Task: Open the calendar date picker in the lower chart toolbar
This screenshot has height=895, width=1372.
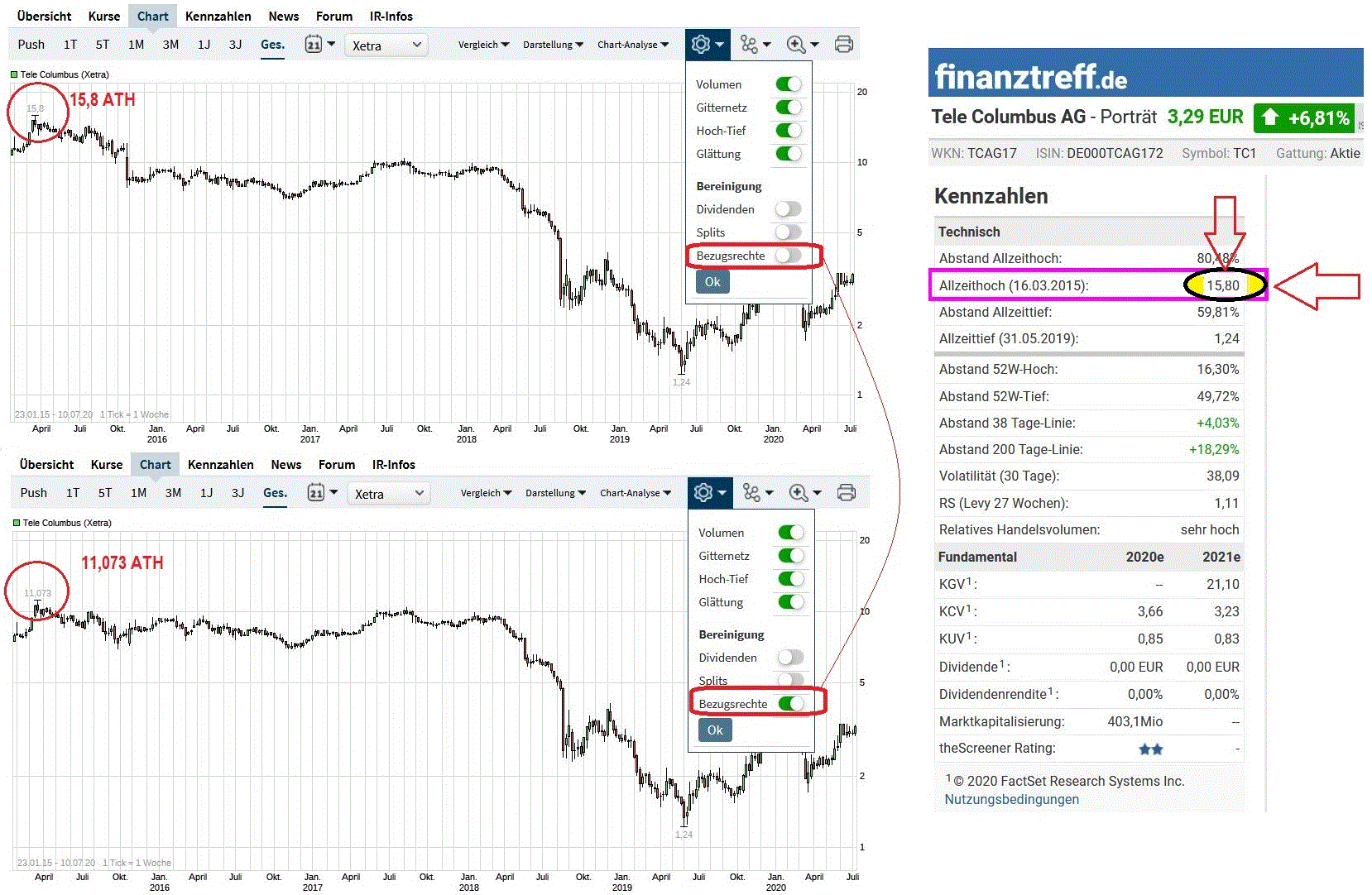Action: click(x=322, y=492)
